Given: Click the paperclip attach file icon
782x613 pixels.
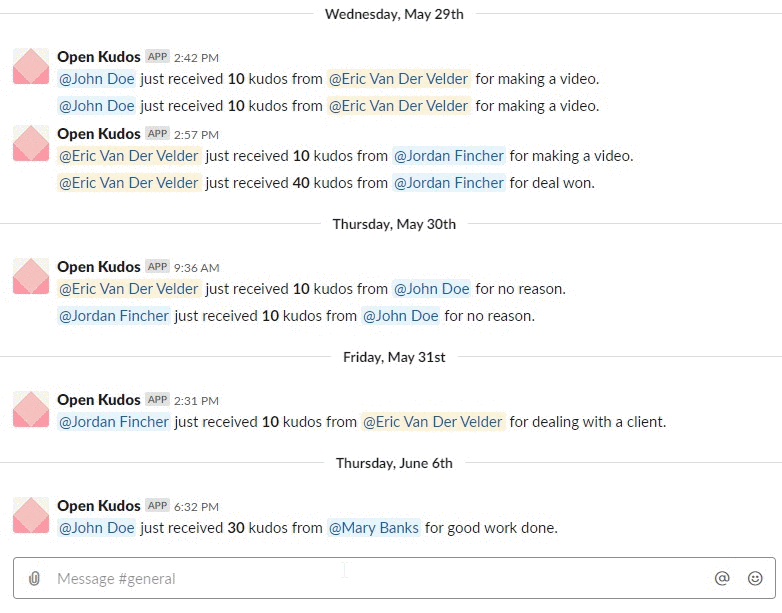Looking at the screenshot, I should coord(34,579).
